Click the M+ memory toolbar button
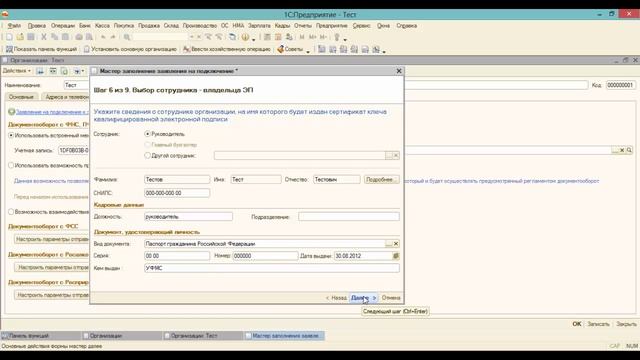Screen dimensions: 640x360 [x=312, y=37]
